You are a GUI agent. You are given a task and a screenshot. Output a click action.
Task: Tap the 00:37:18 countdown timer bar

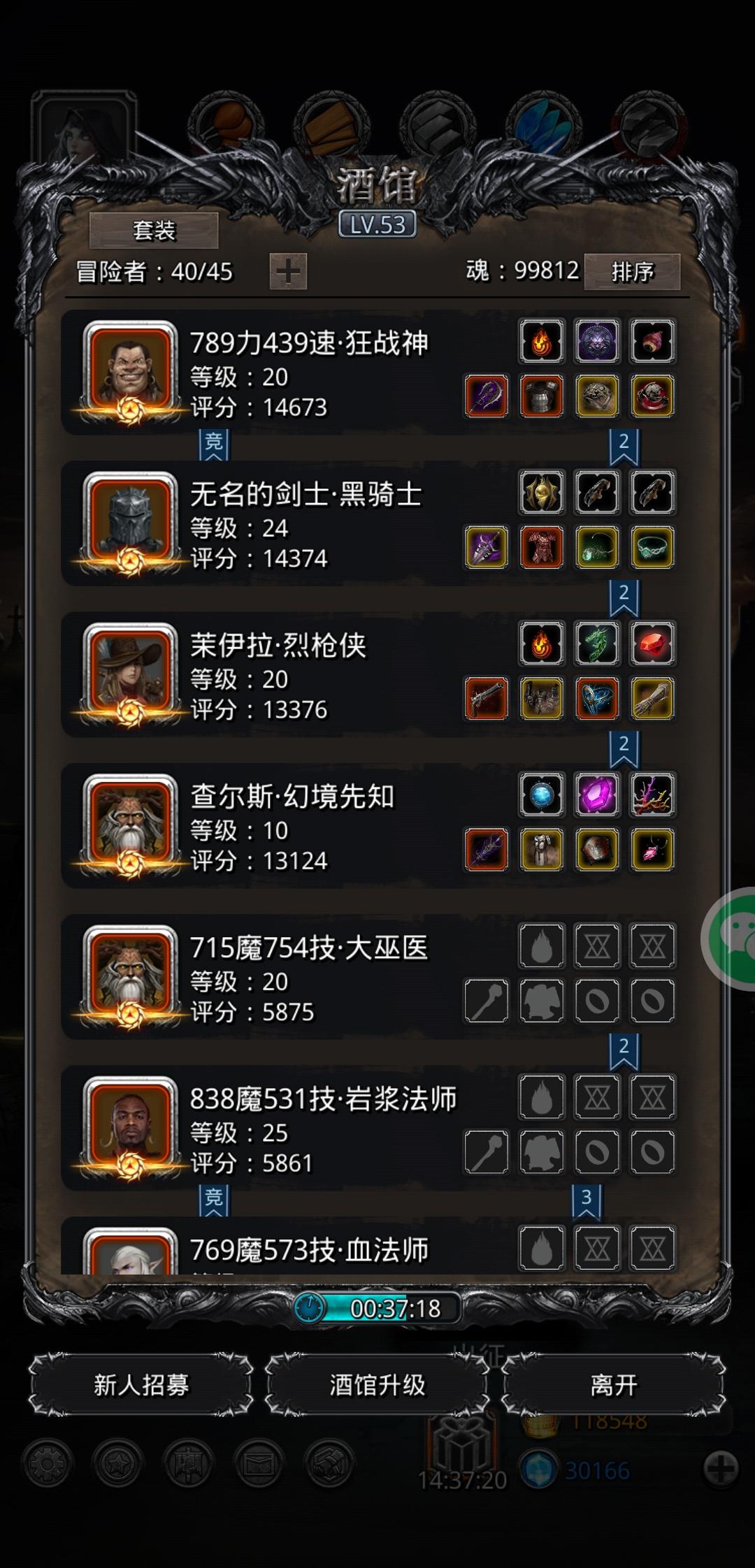[377, 1308]
